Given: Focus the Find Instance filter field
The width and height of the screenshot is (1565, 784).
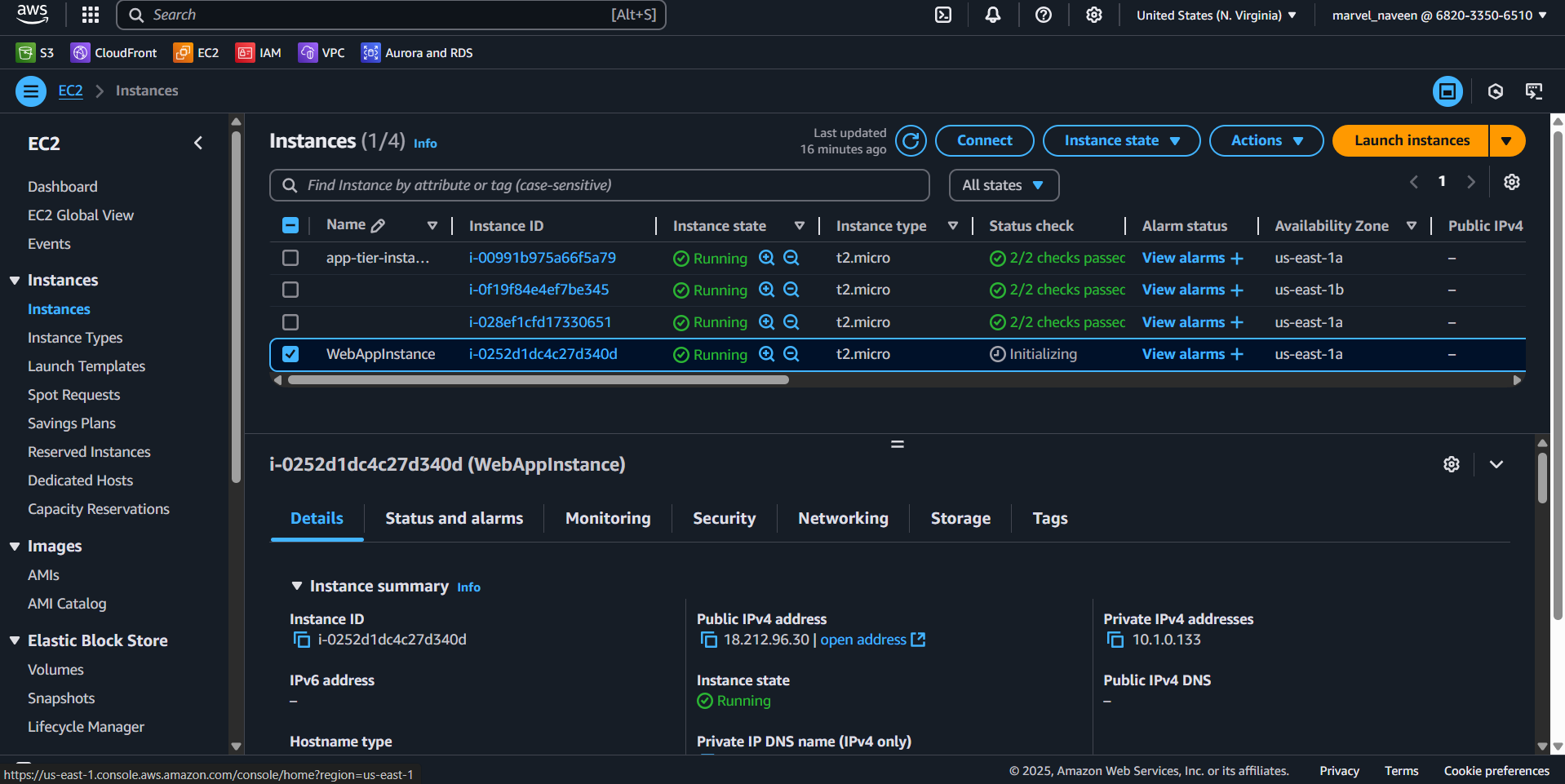Looking at the screenshot, I should 600,185.
